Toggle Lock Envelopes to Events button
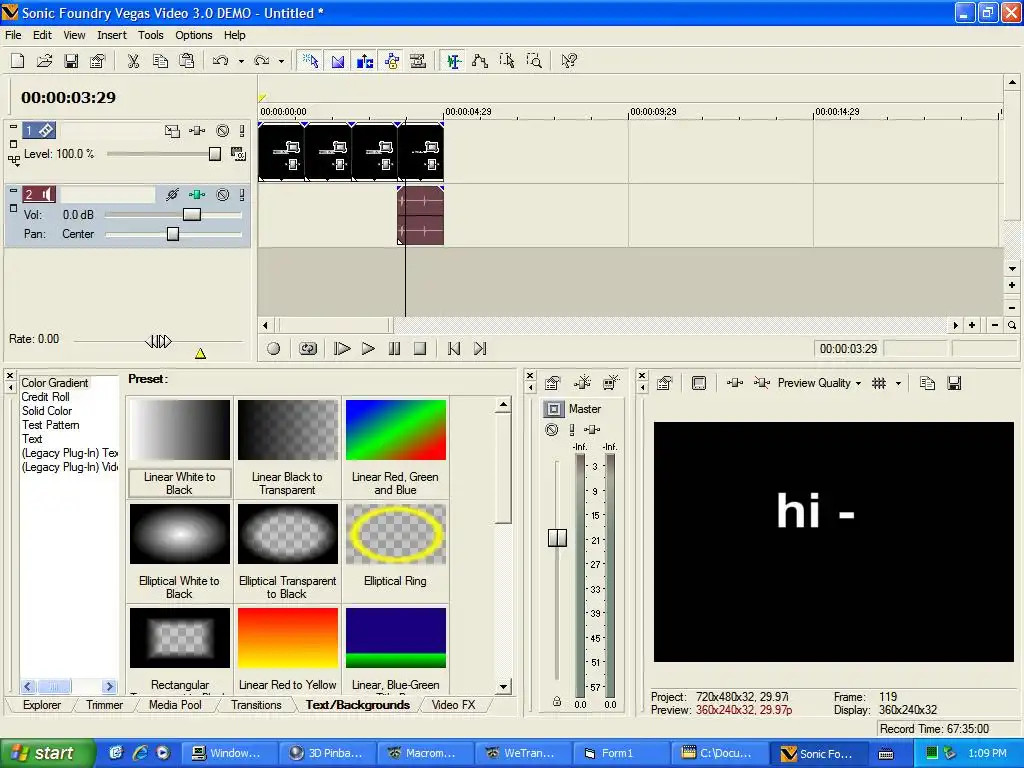This screenshot has width=1024, height=768. (391, 61)
